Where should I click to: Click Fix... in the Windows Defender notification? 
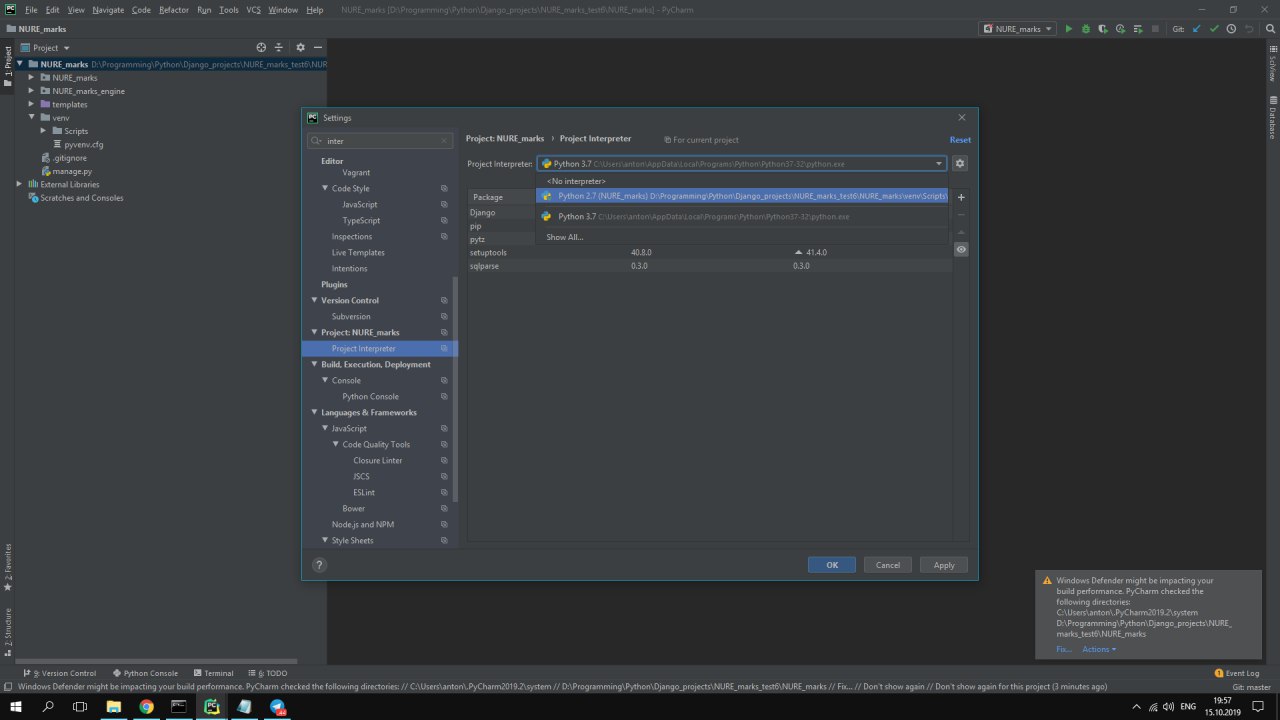1064,649
